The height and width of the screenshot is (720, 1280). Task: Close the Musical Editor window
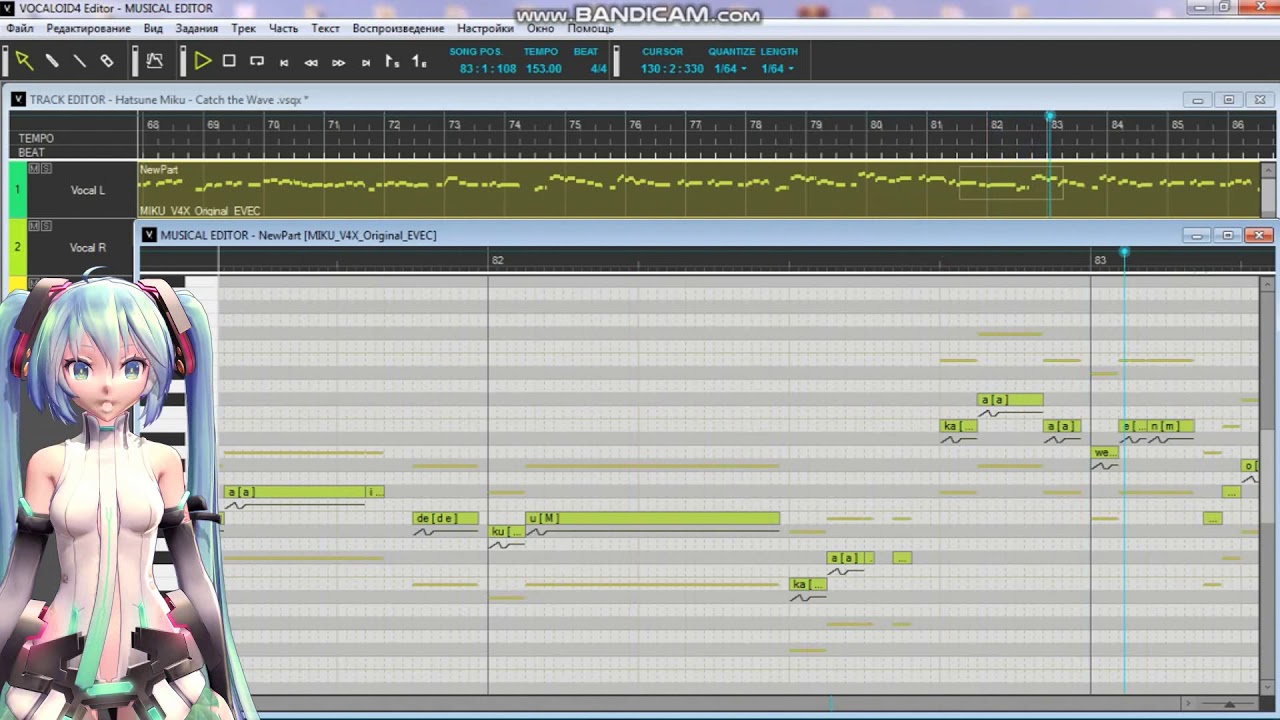click(x=1259, y=235)
